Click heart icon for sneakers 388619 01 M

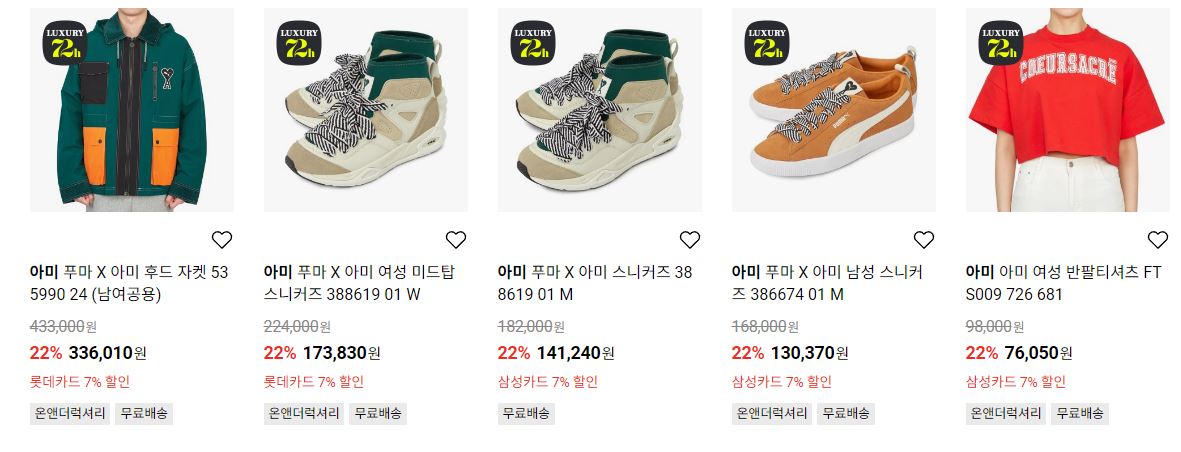point(690,240)
